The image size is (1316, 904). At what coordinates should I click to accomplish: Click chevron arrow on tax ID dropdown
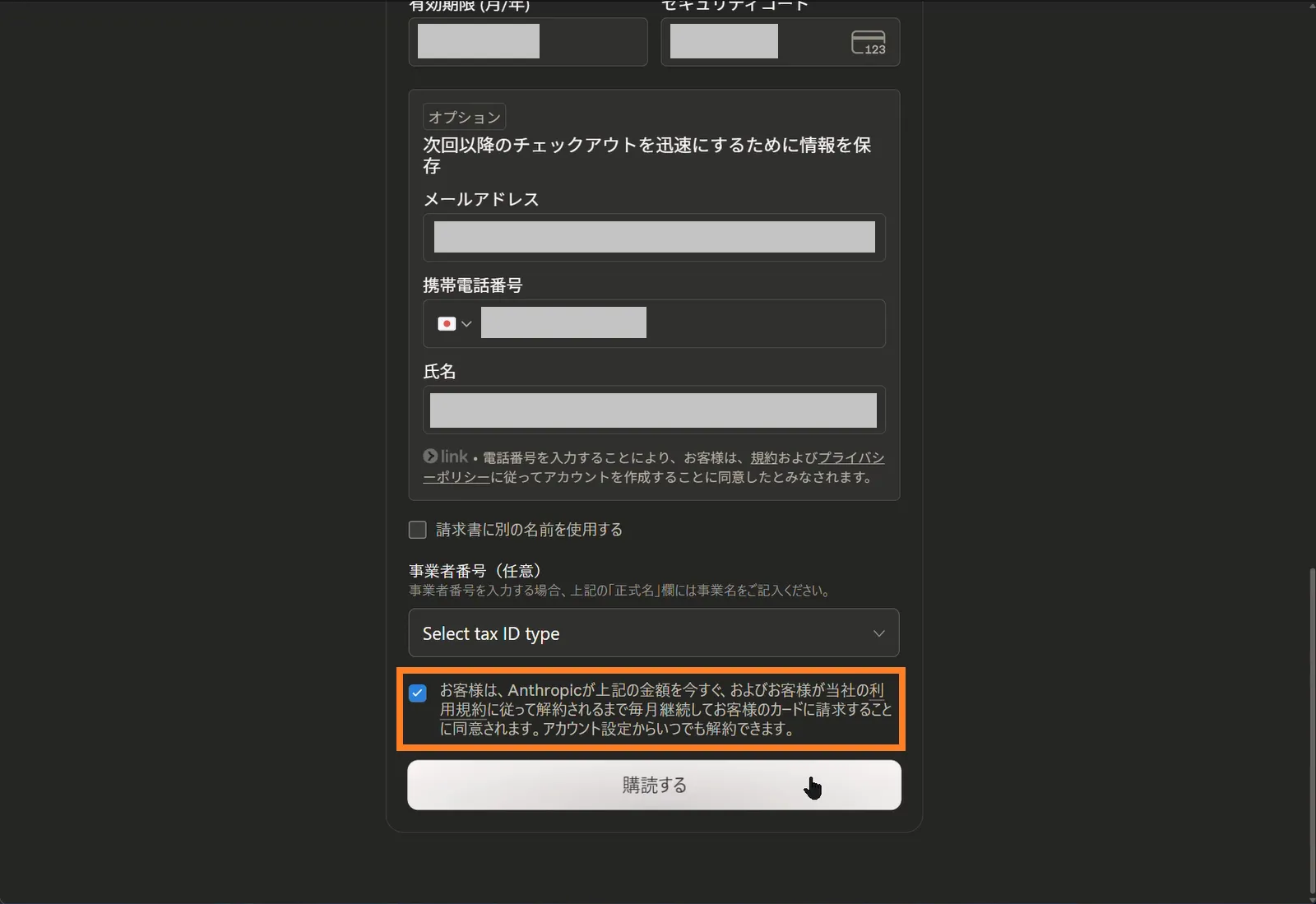878,633
